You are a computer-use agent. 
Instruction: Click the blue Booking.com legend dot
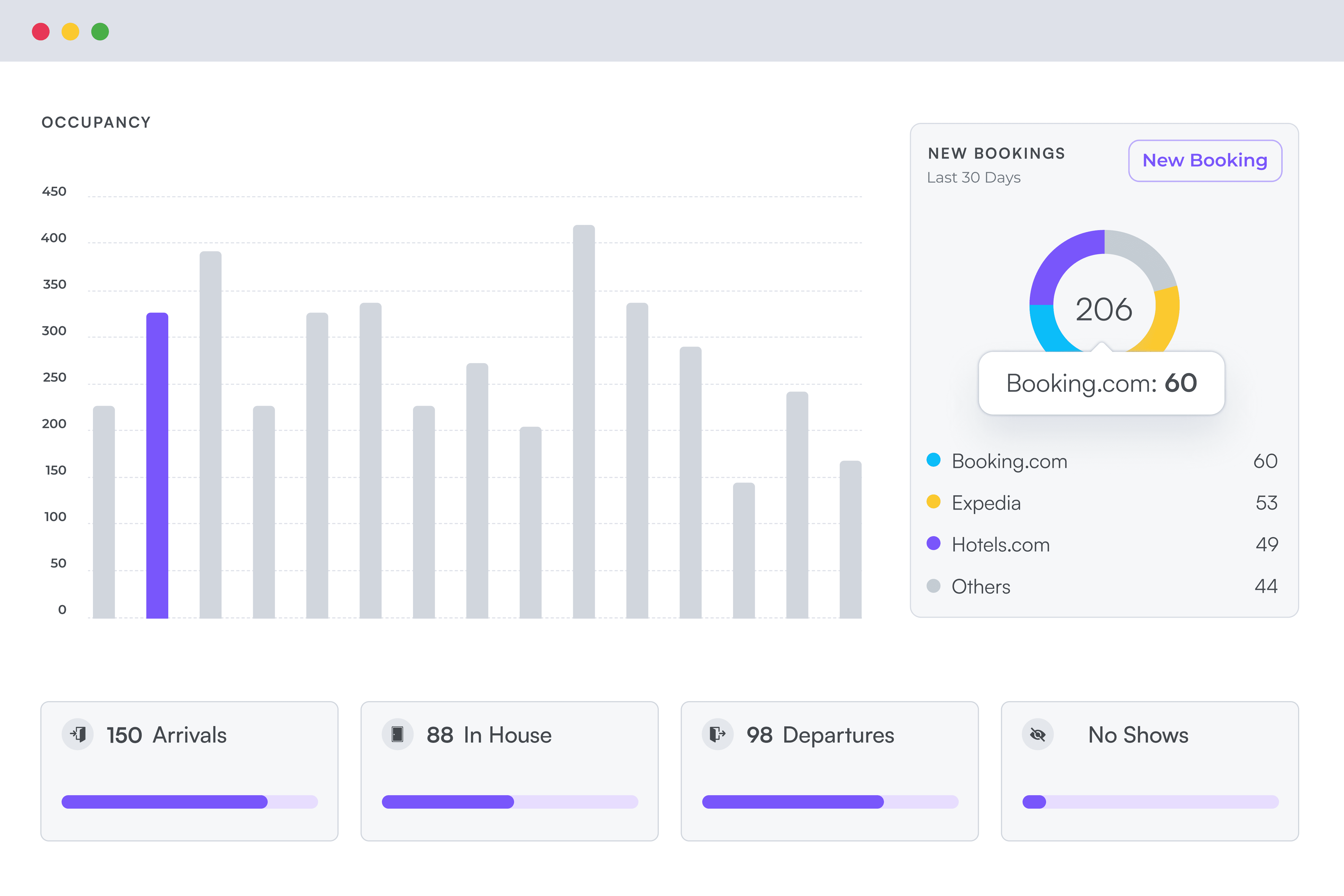(x=933, y=460)
